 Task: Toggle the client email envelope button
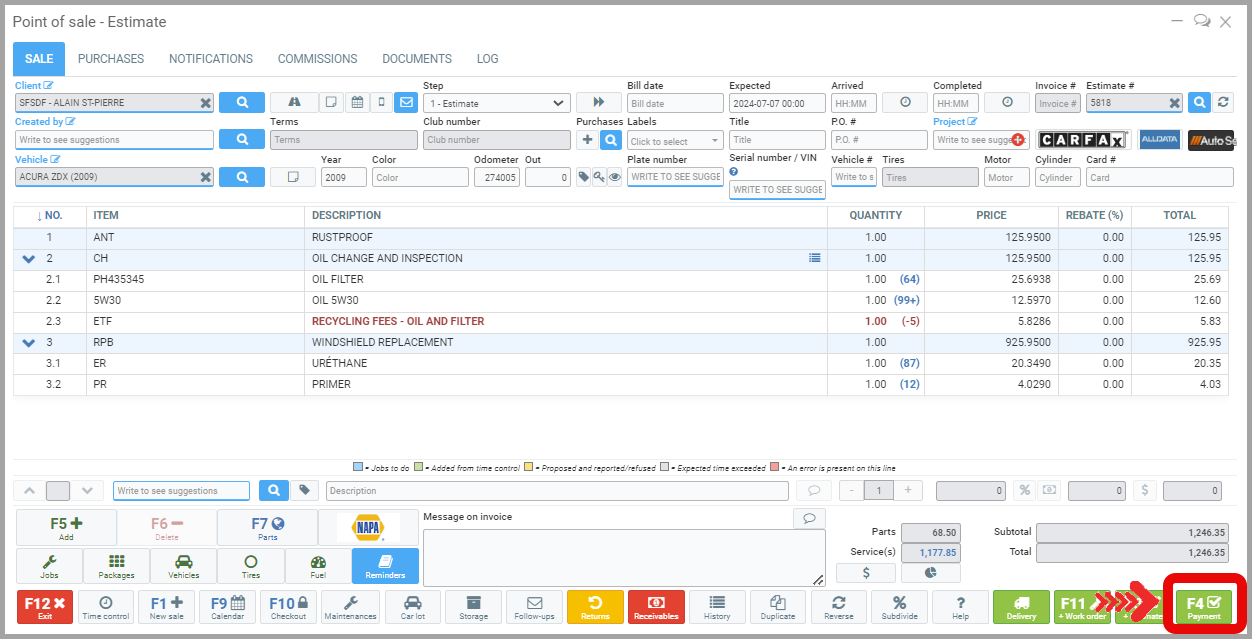pyautogui.click(x=406, y=102)
